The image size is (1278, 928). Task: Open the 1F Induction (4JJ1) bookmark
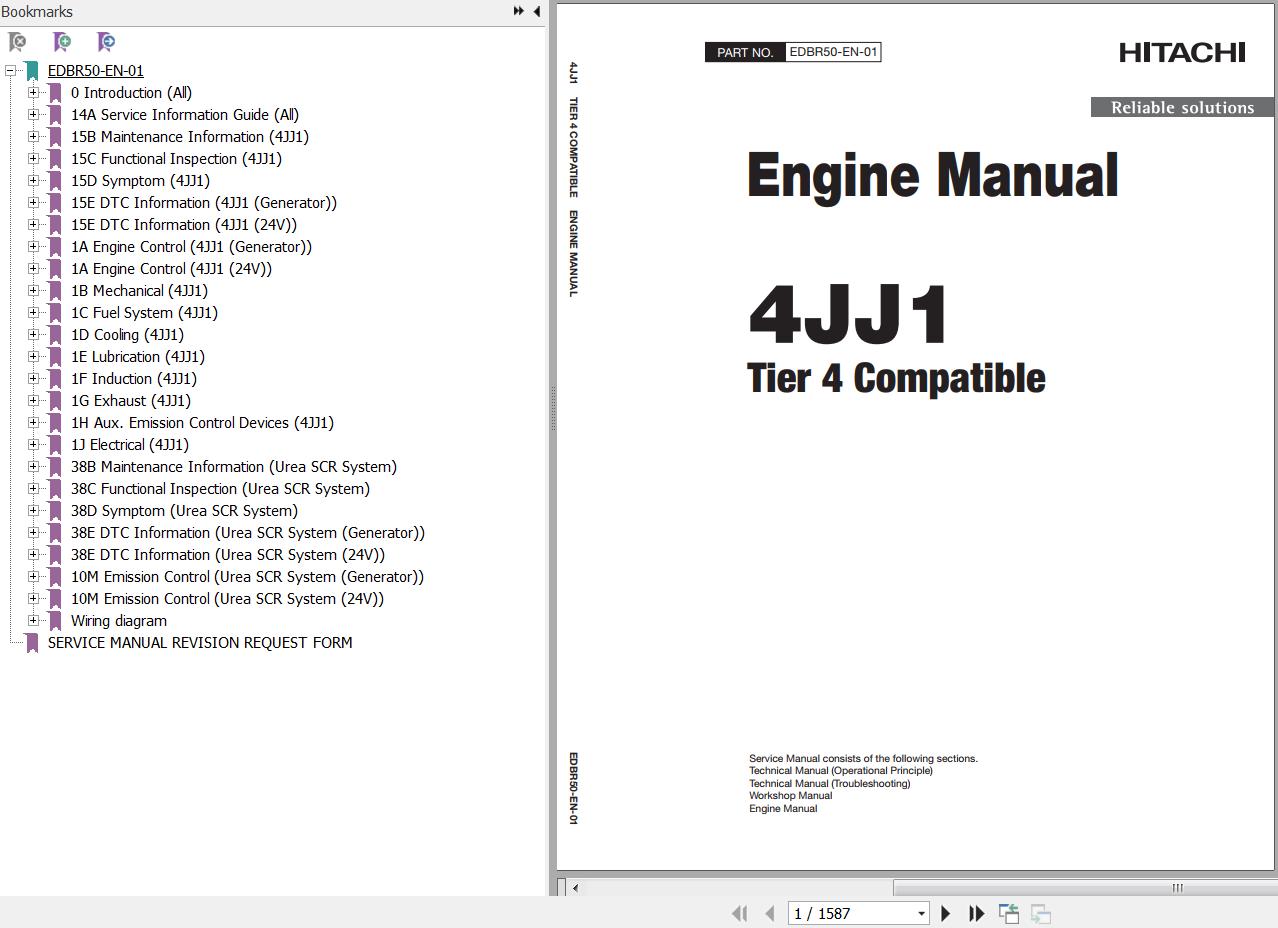pyautogui.click(x=134, y=379)
